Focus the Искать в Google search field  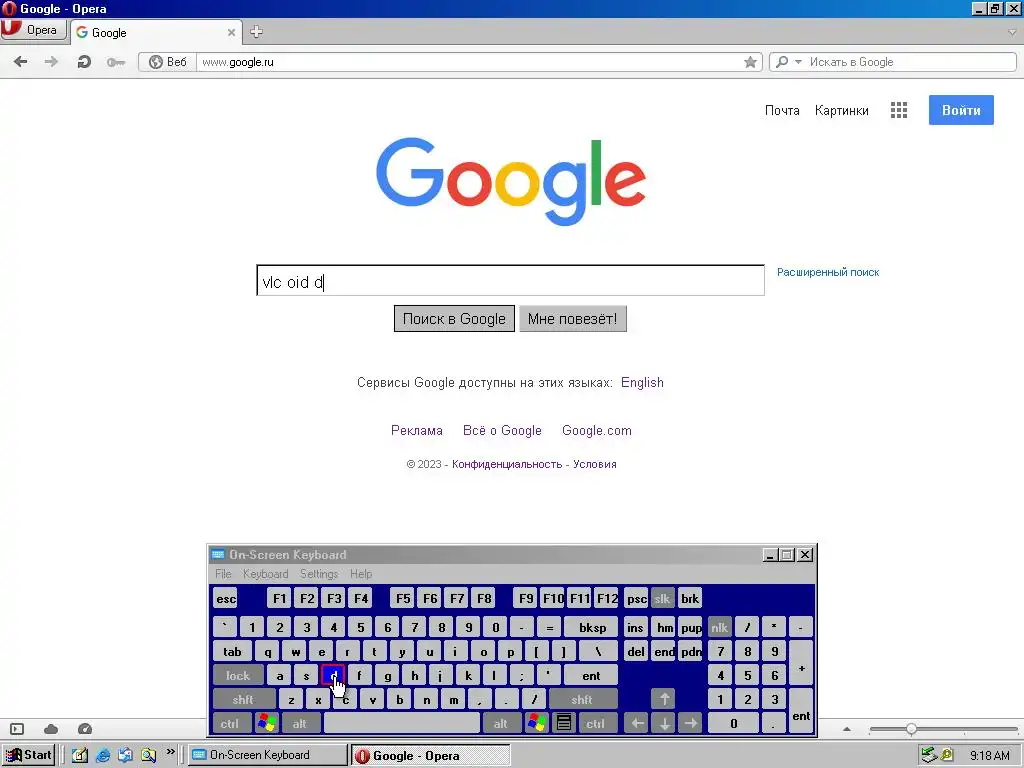point(911,62)
